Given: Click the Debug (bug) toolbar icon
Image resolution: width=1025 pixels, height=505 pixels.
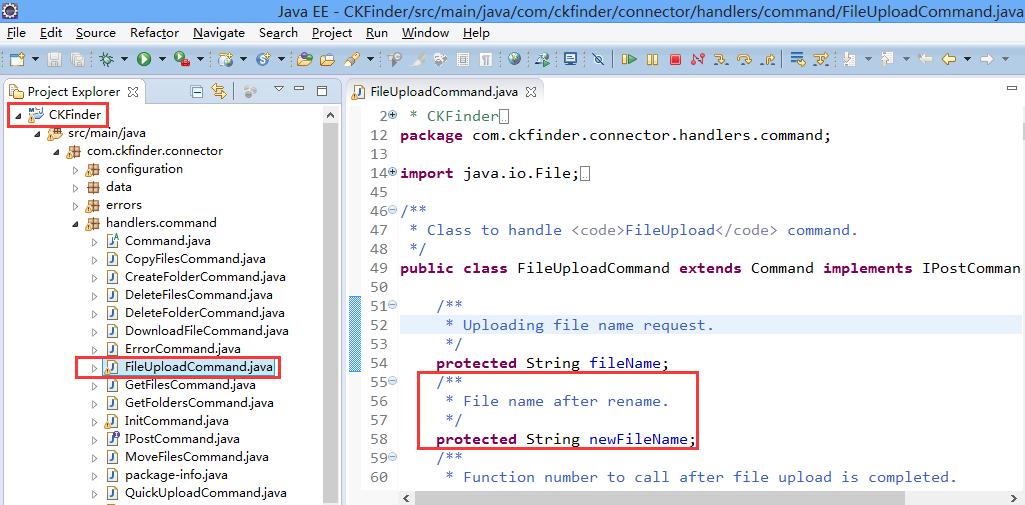Looking at the screenshot, I should (x=106, y=59).
